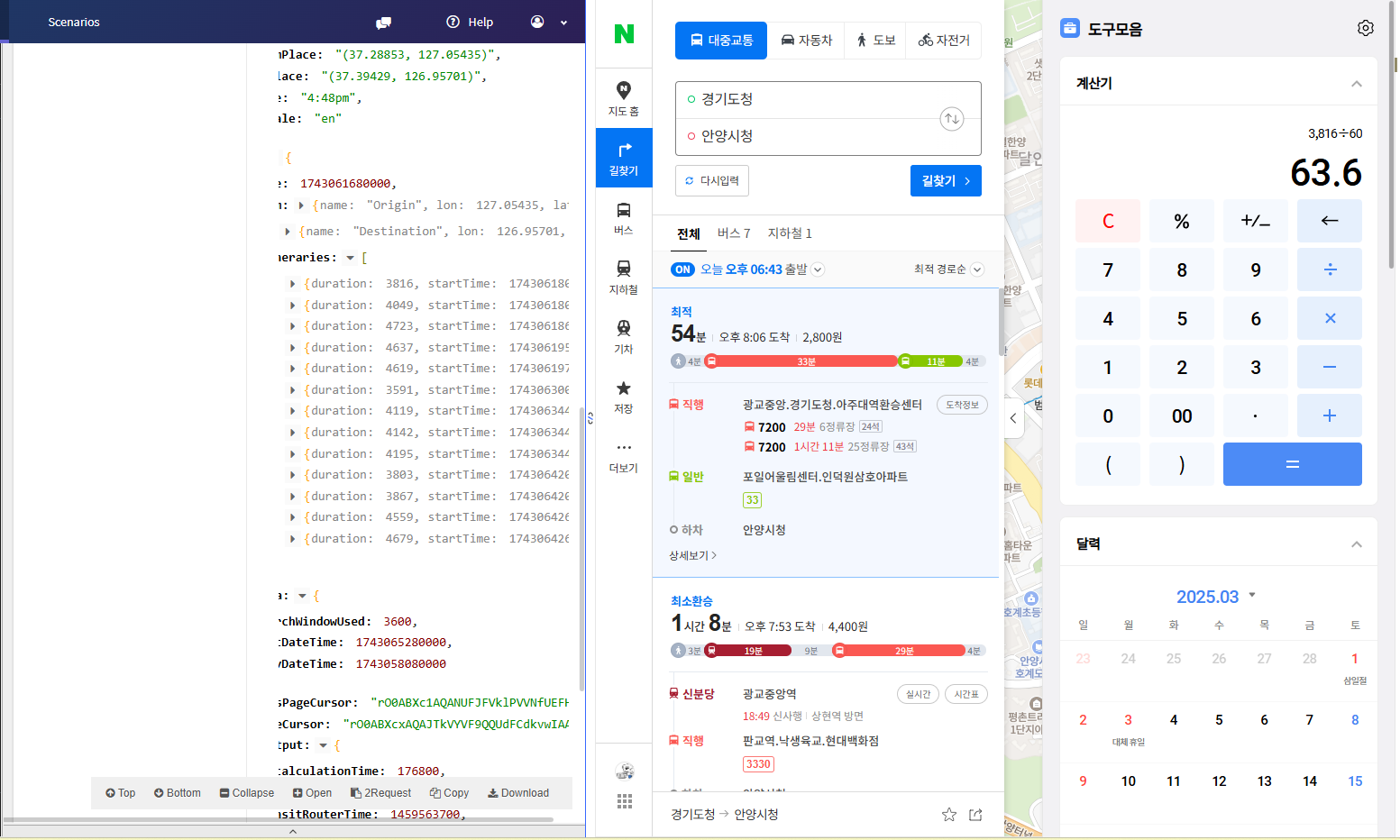Open the feedback chat icon in Scenarios bar
Image resolution: width=1400 pixels, height=840 pixels.
(383, 23)
